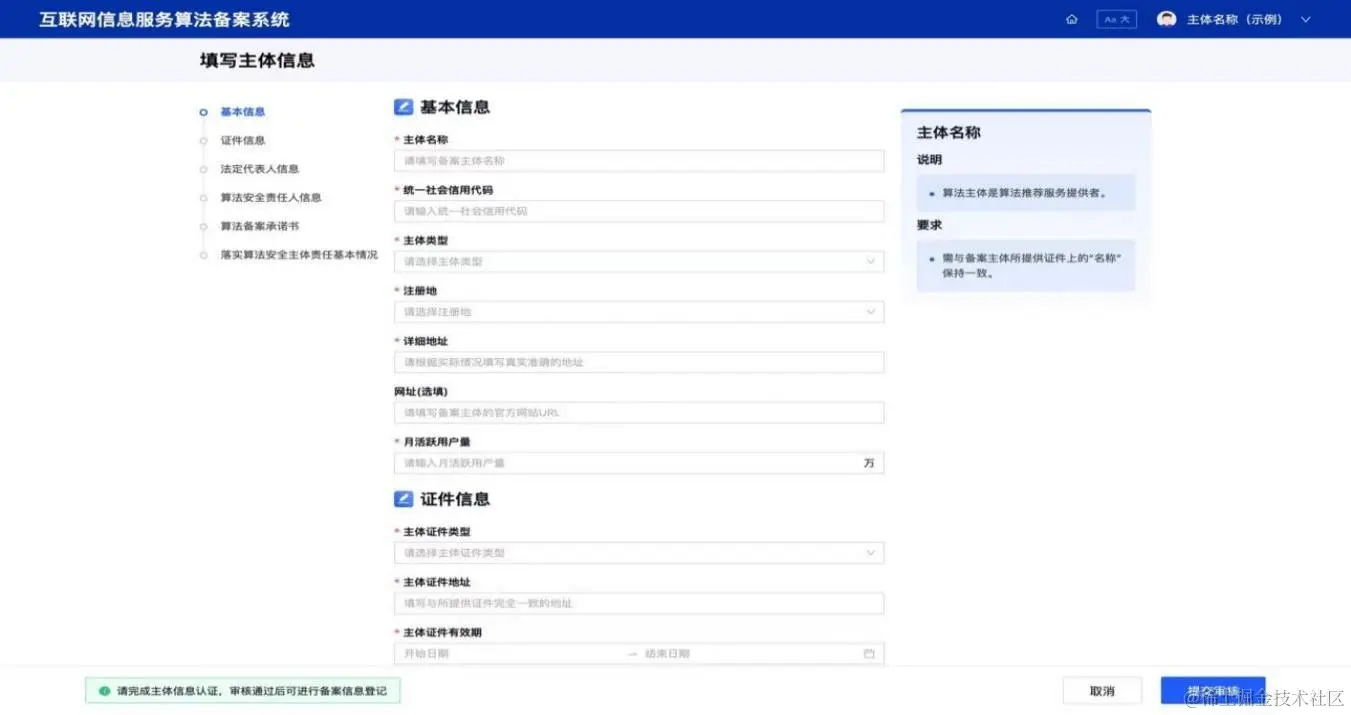Image resolution: width=1351 pixels, height=715 pixels.
Task: Click the 基本信息 section header icon
Action: (x=404, y=106)
